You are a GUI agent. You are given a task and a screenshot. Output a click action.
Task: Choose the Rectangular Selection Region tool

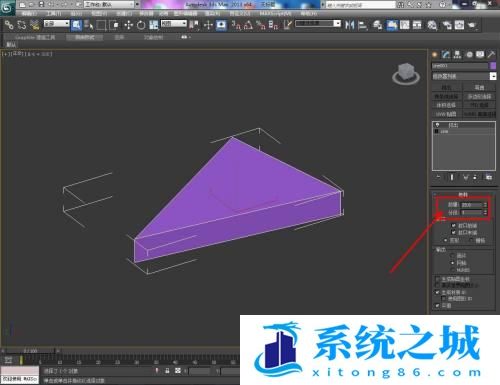(x=101, y=25)
